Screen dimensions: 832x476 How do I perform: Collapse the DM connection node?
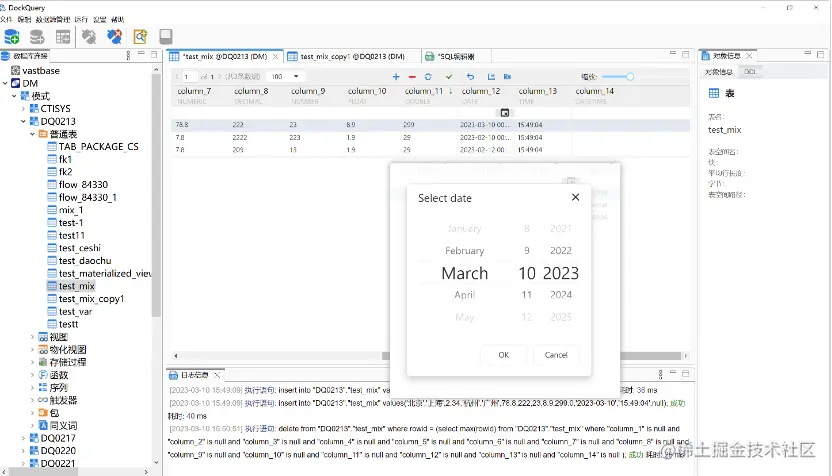(x=5, y=83)
